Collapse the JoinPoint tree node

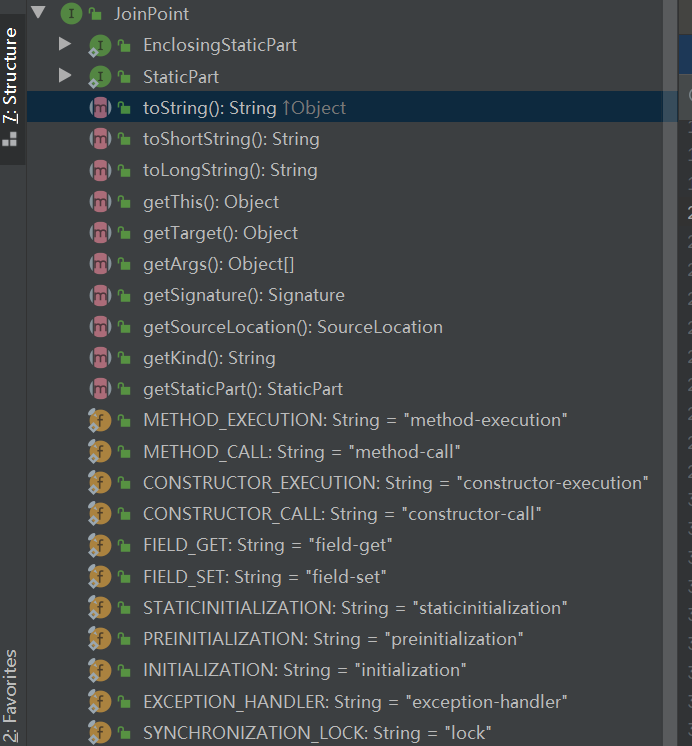point(38,12)
